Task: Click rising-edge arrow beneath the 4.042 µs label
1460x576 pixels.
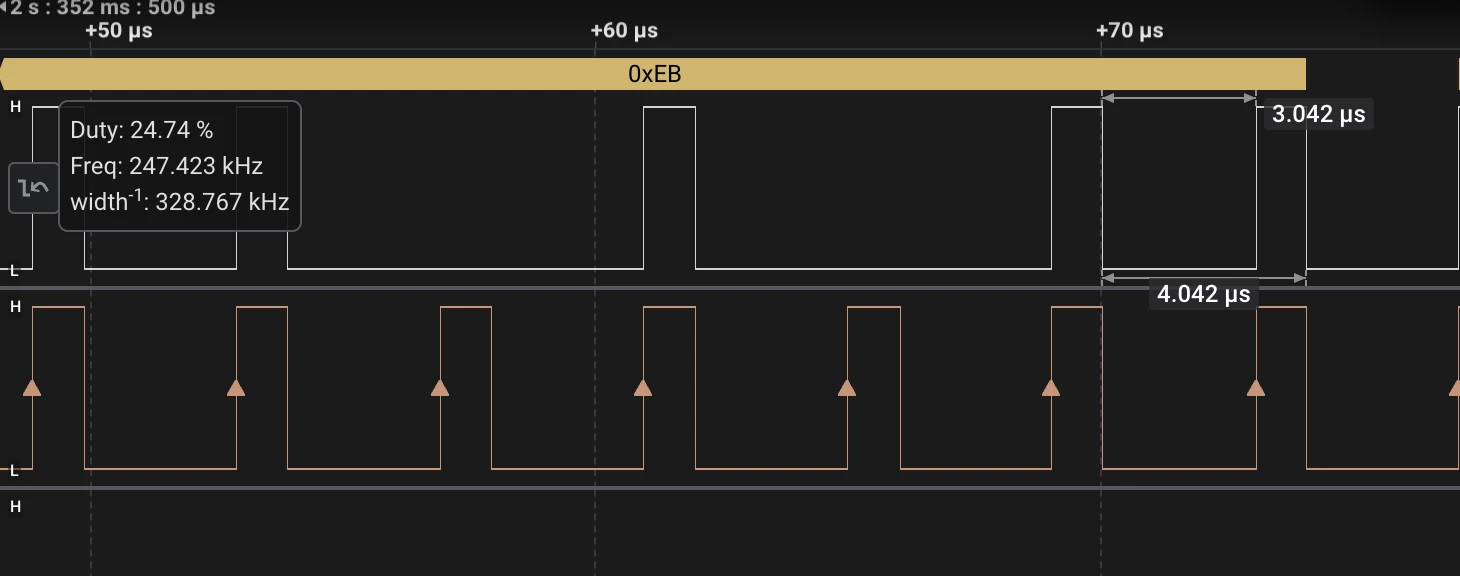Action: pos(1256,388)
